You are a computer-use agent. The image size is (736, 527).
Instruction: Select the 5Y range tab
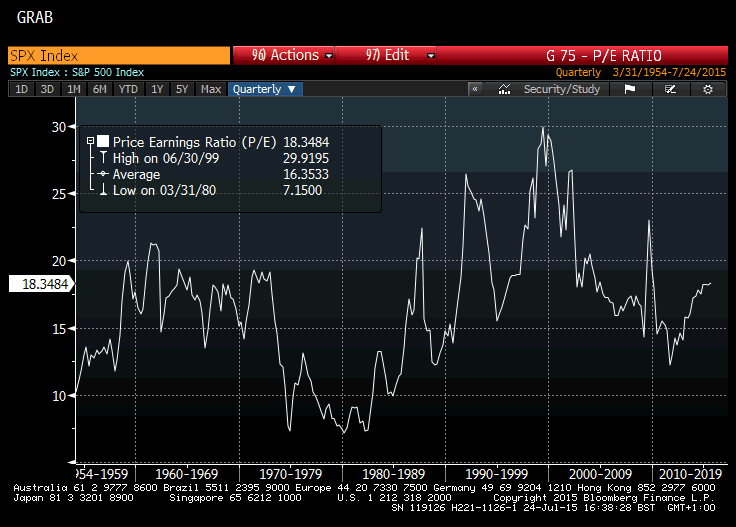[x=182, y=89]
